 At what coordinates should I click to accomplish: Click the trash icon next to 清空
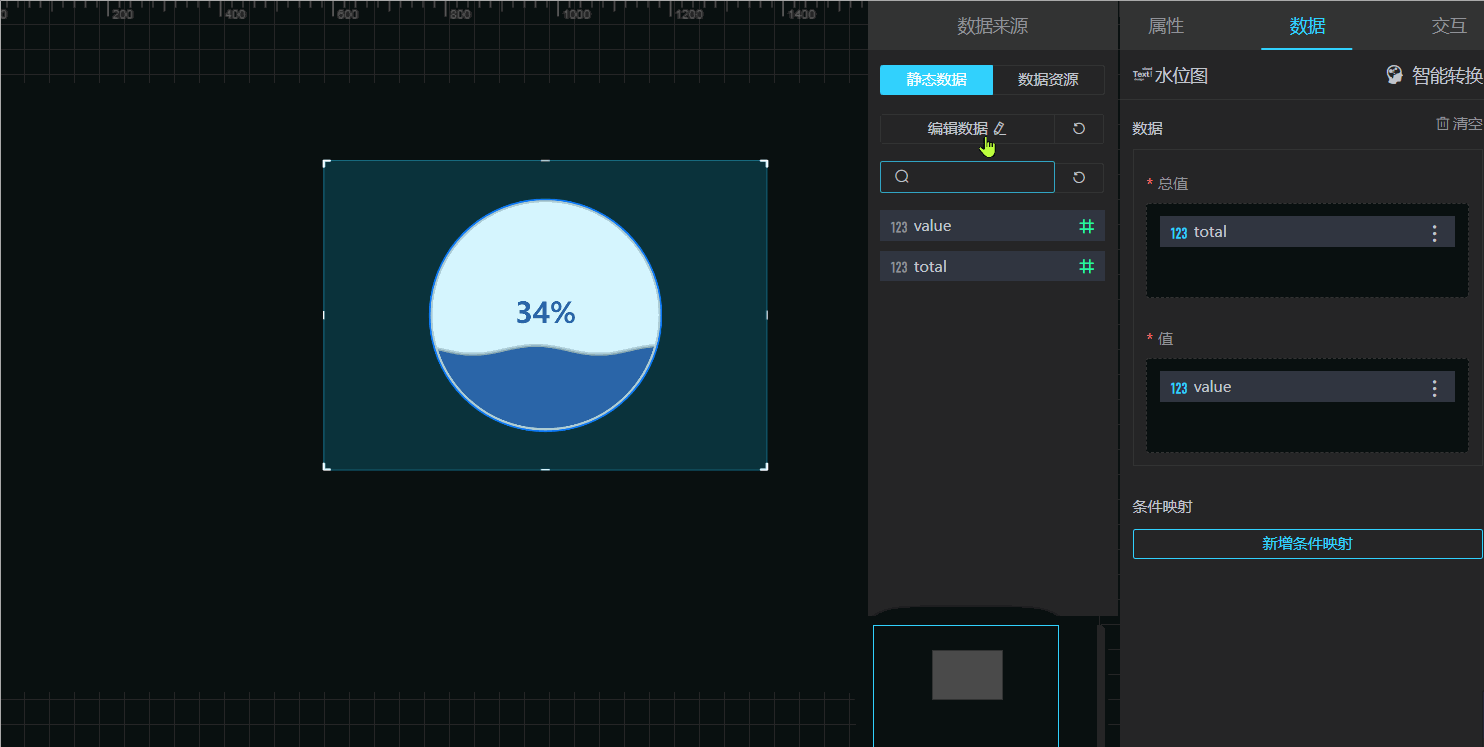tap(1442, 124)
